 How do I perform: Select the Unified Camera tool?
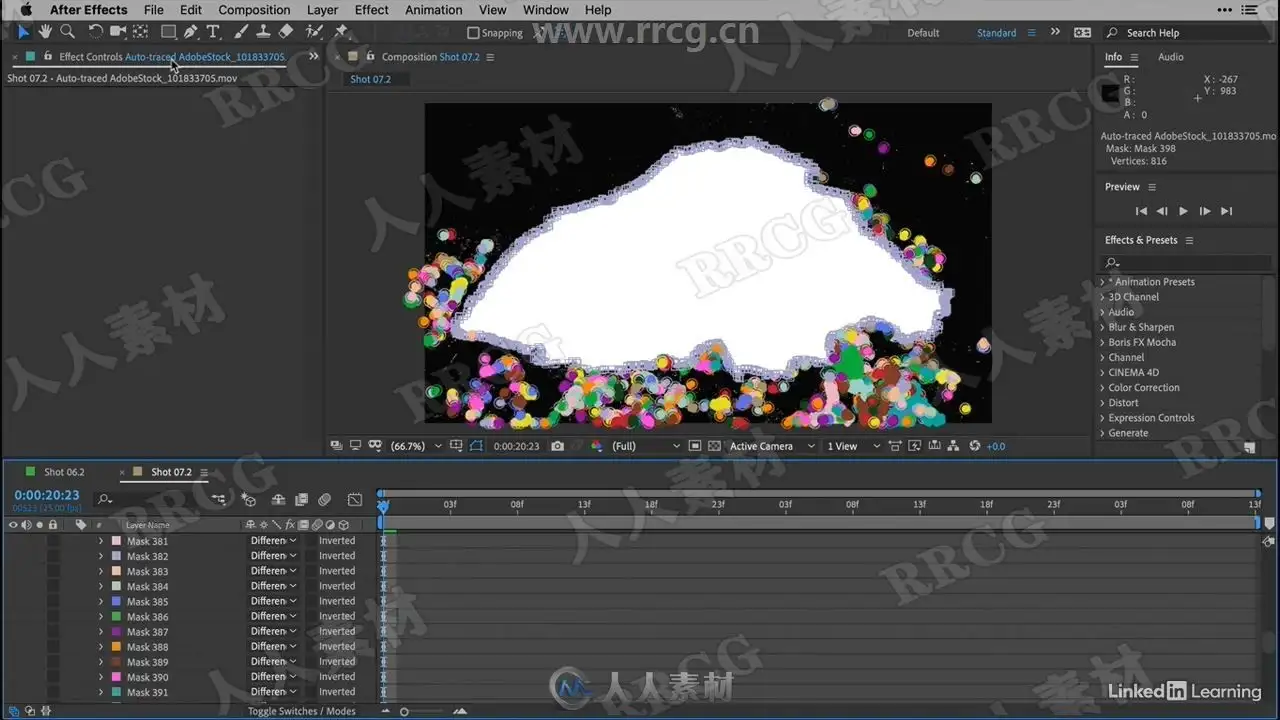click(x=118, y=32)
